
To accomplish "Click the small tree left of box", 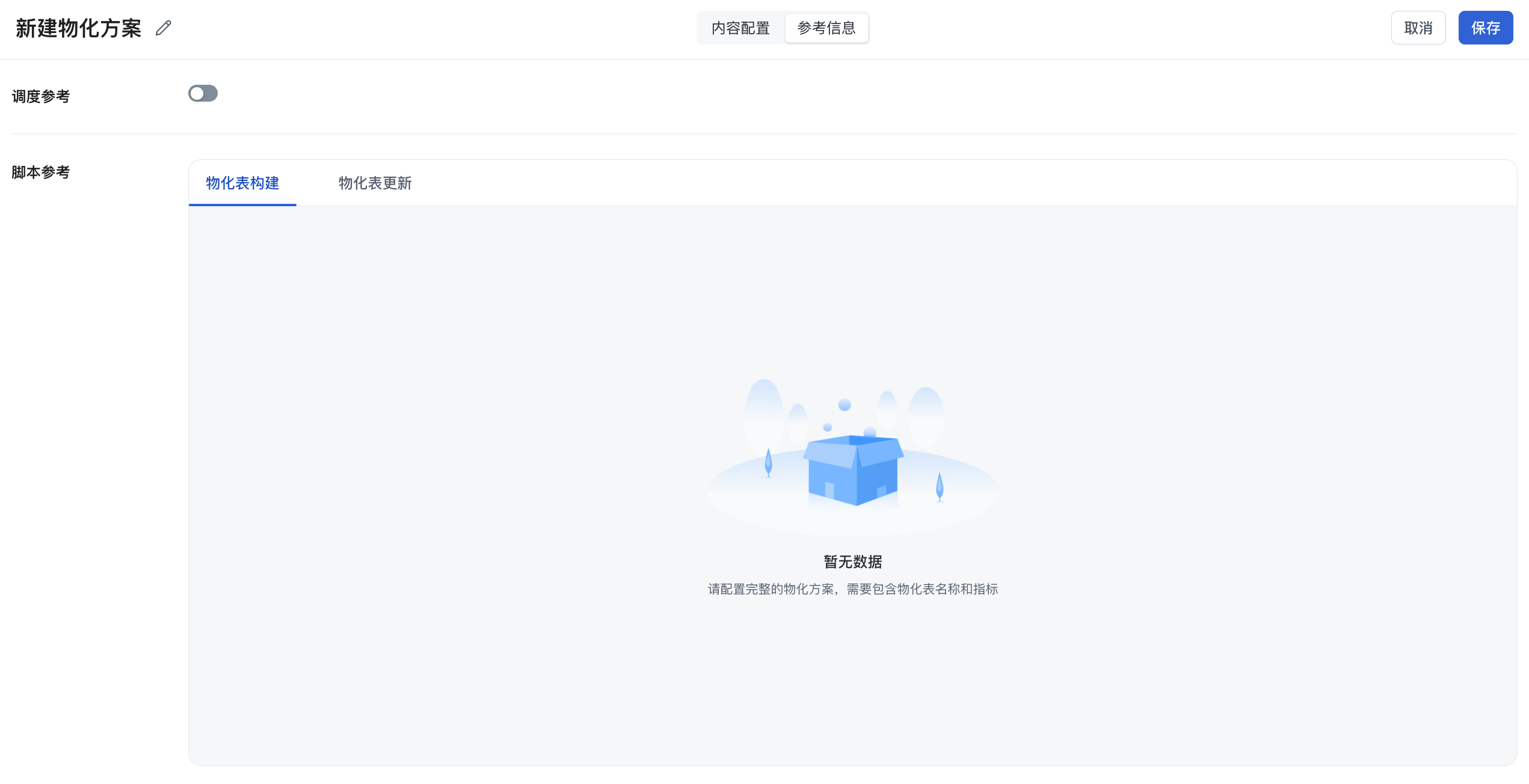I will click(768, 463).
